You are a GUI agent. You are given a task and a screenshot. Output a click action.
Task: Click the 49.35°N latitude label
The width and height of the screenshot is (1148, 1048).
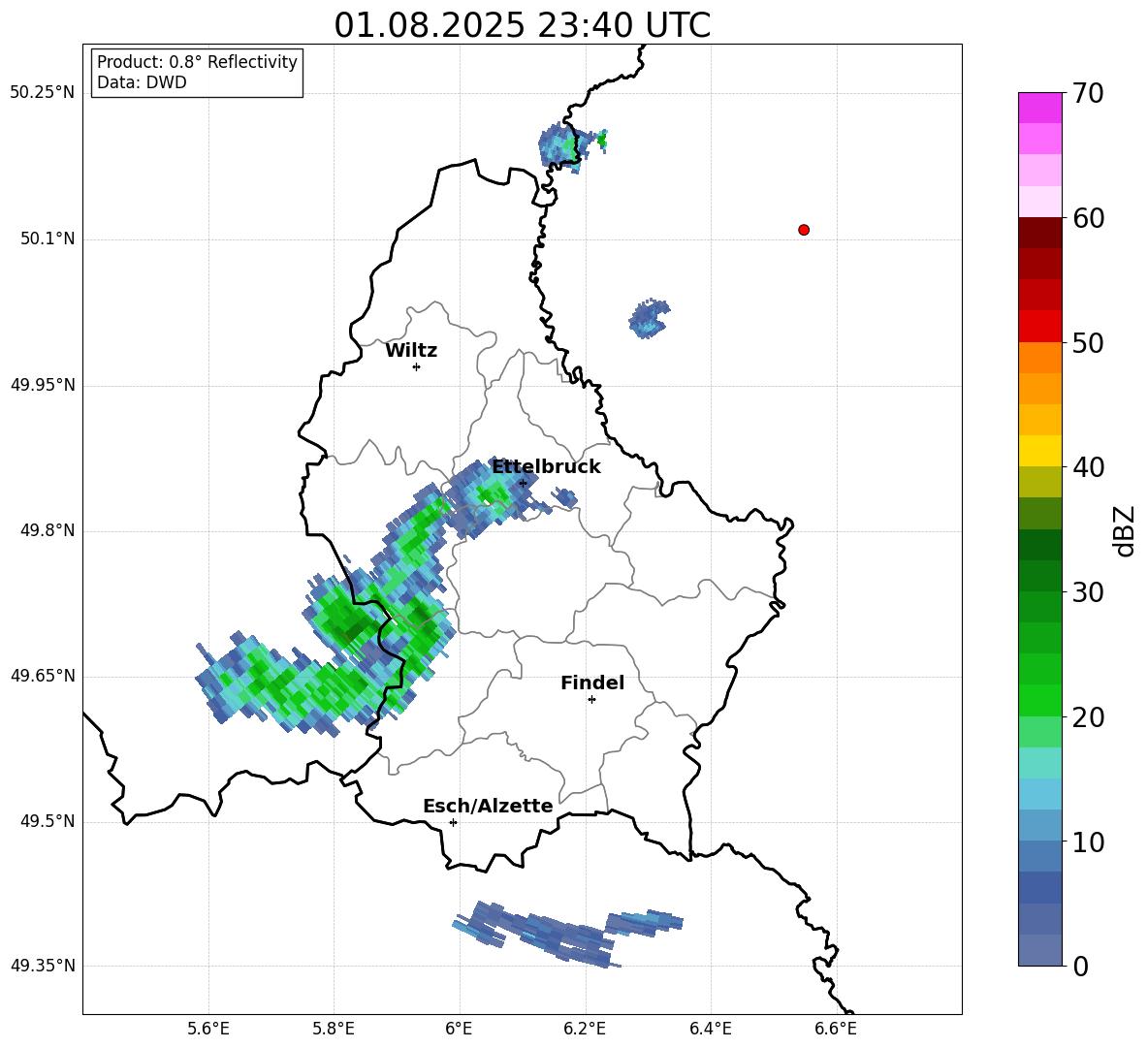point(43,966)
